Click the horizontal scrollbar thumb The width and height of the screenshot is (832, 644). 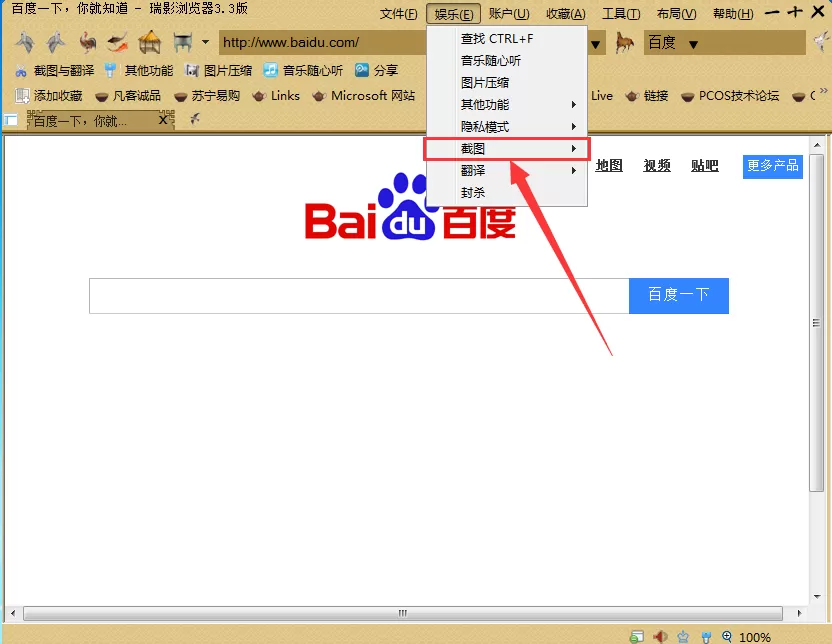point(403,613)
